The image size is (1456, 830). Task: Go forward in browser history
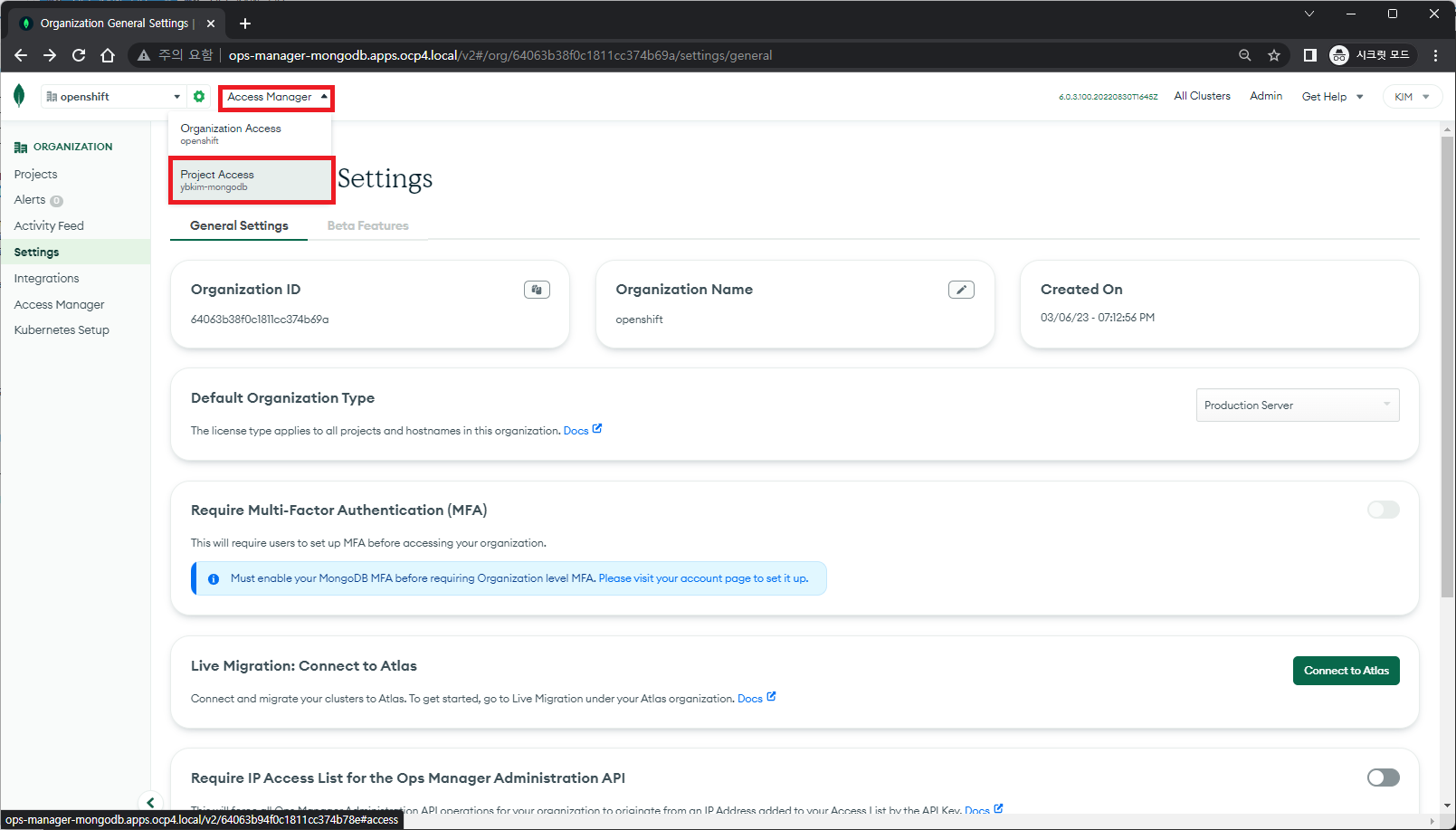point(50,55)
